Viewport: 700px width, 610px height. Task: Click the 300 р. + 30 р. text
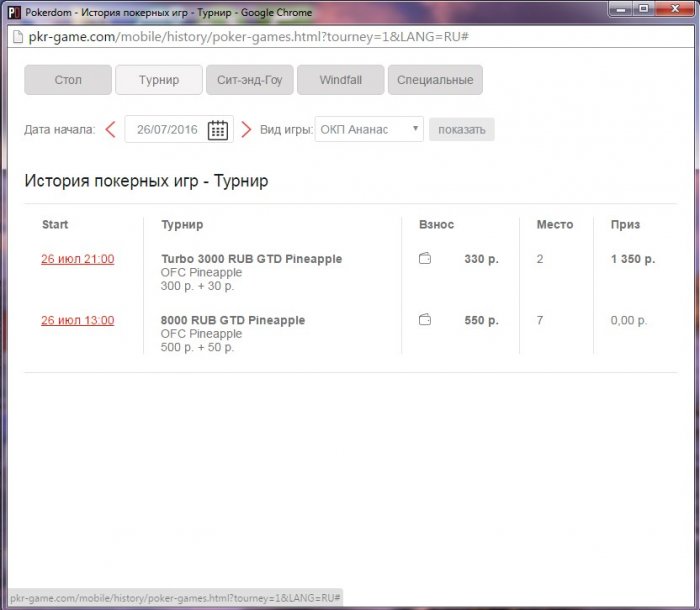(x=197, y=286)
